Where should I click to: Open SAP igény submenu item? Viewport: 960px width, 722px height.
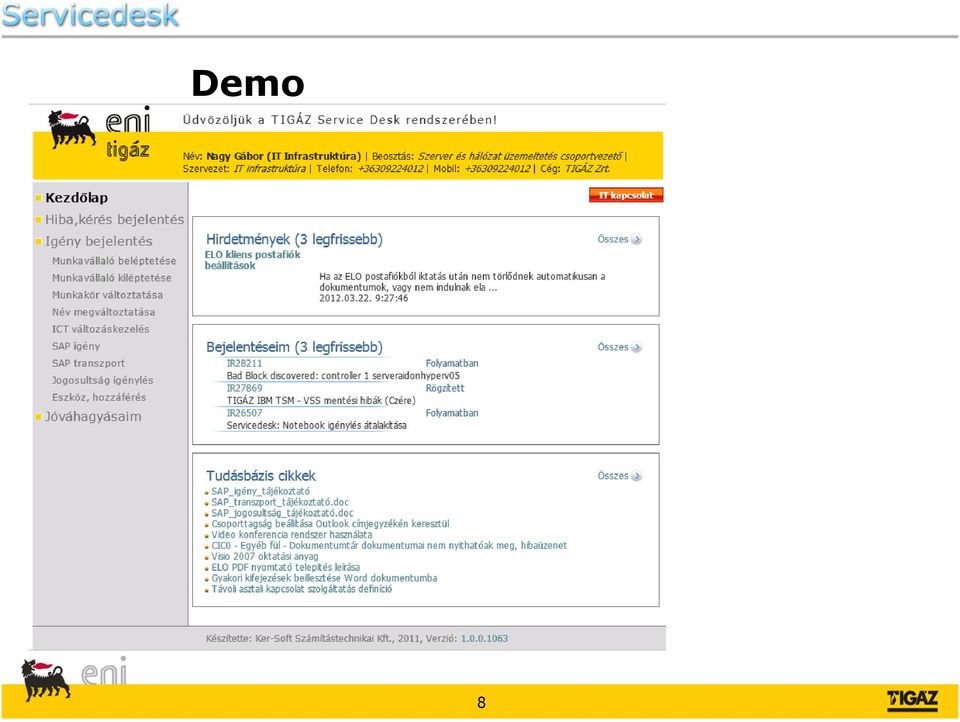(76, 347)
